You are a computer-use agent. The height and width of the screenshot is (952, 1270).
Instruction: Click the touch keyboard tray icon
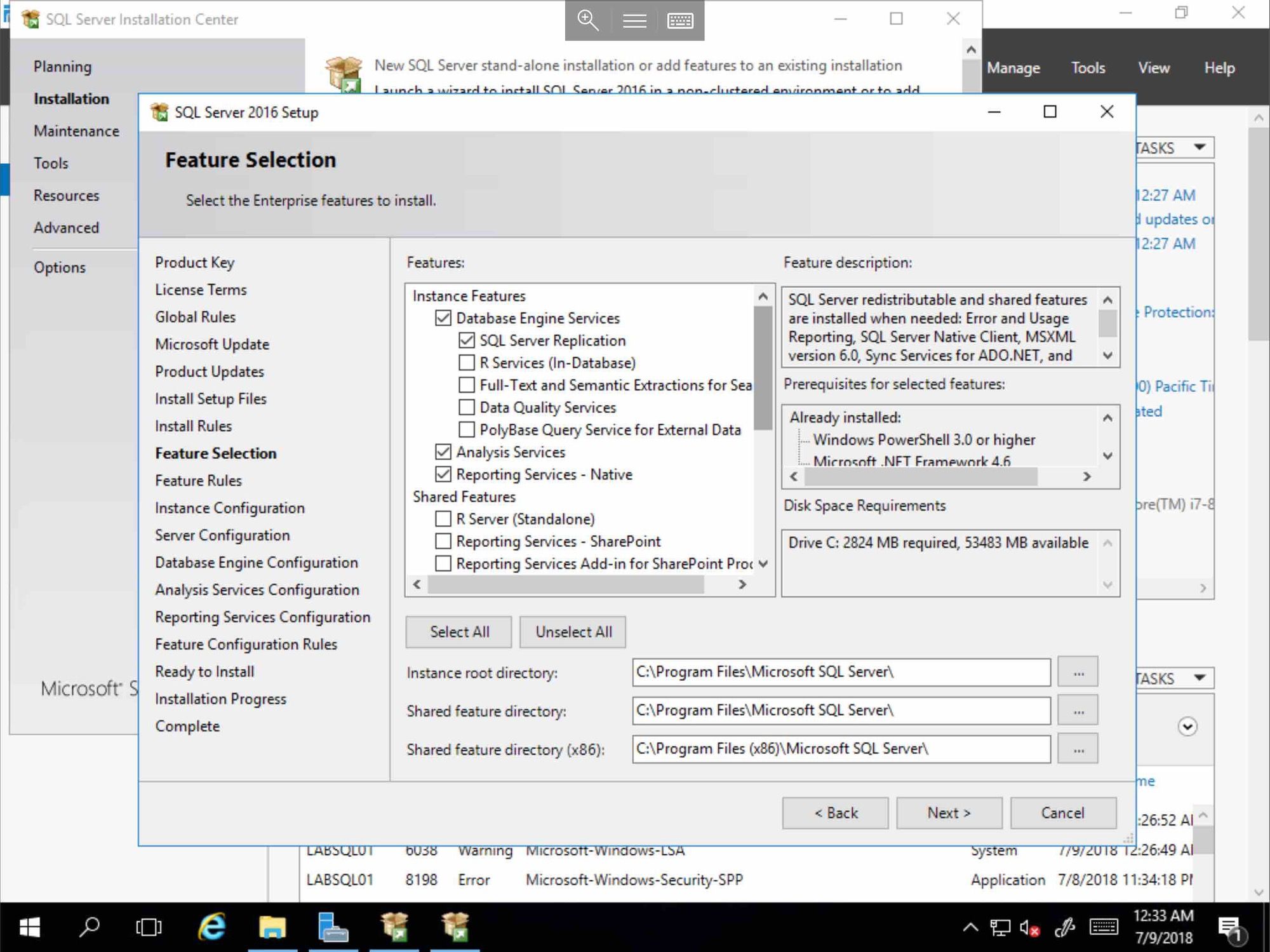coord(1104,927)
